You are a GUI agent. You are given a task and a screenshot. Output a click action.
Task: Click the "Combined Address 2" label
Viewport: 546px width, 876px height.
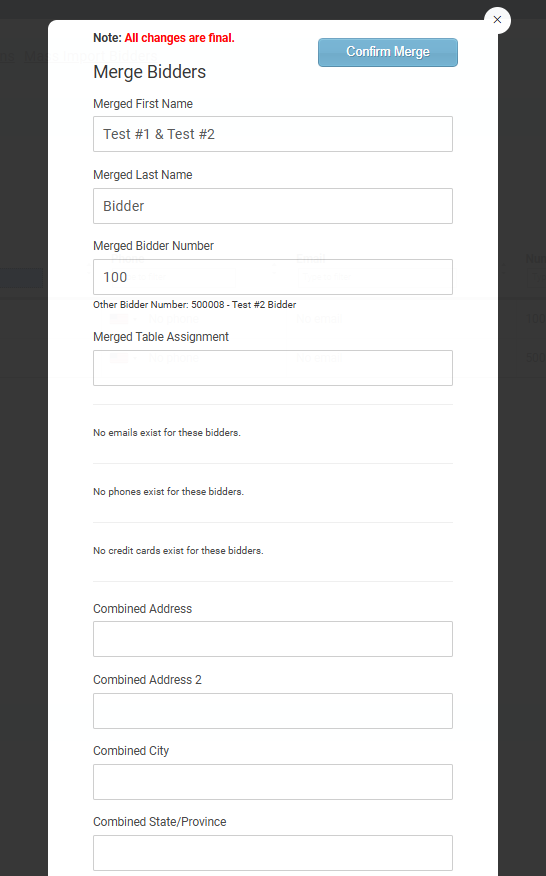pos(148,680)
